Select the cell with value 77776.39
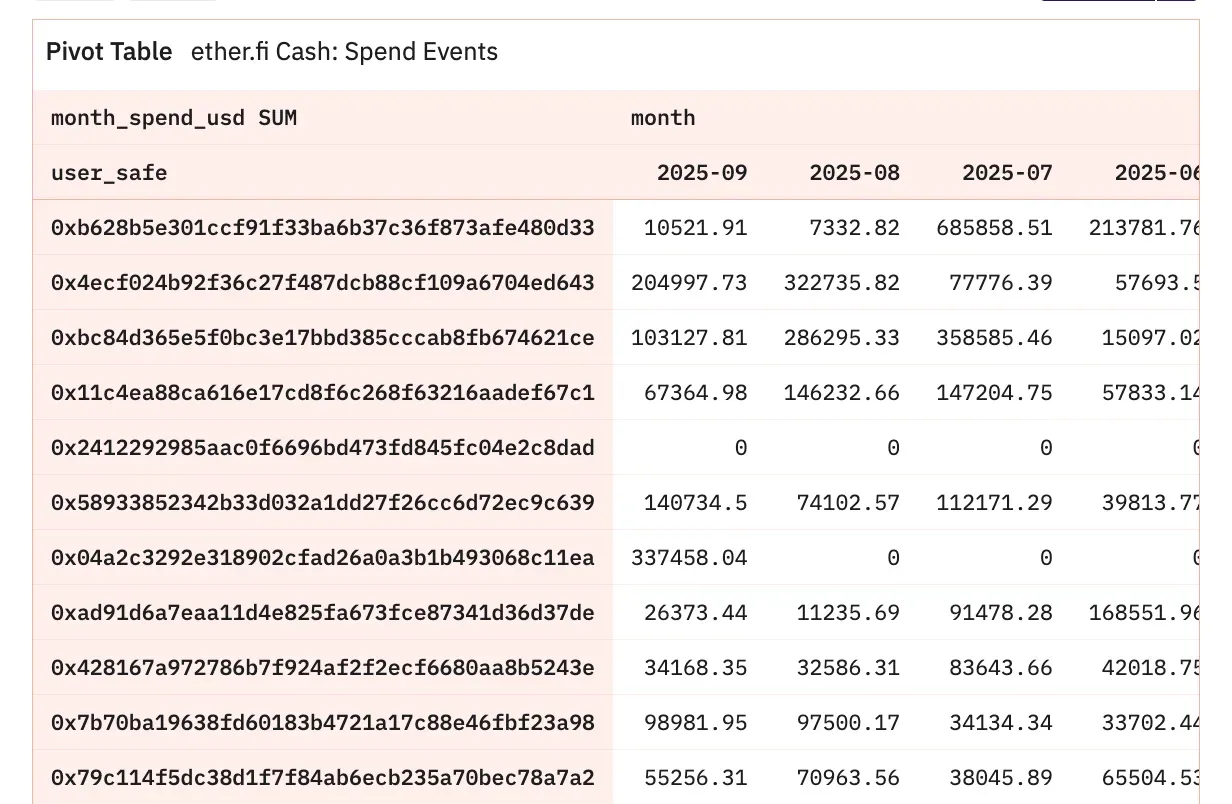Image resolution: width=1232 pixels, height=804 pixels. click(1001, 283)
